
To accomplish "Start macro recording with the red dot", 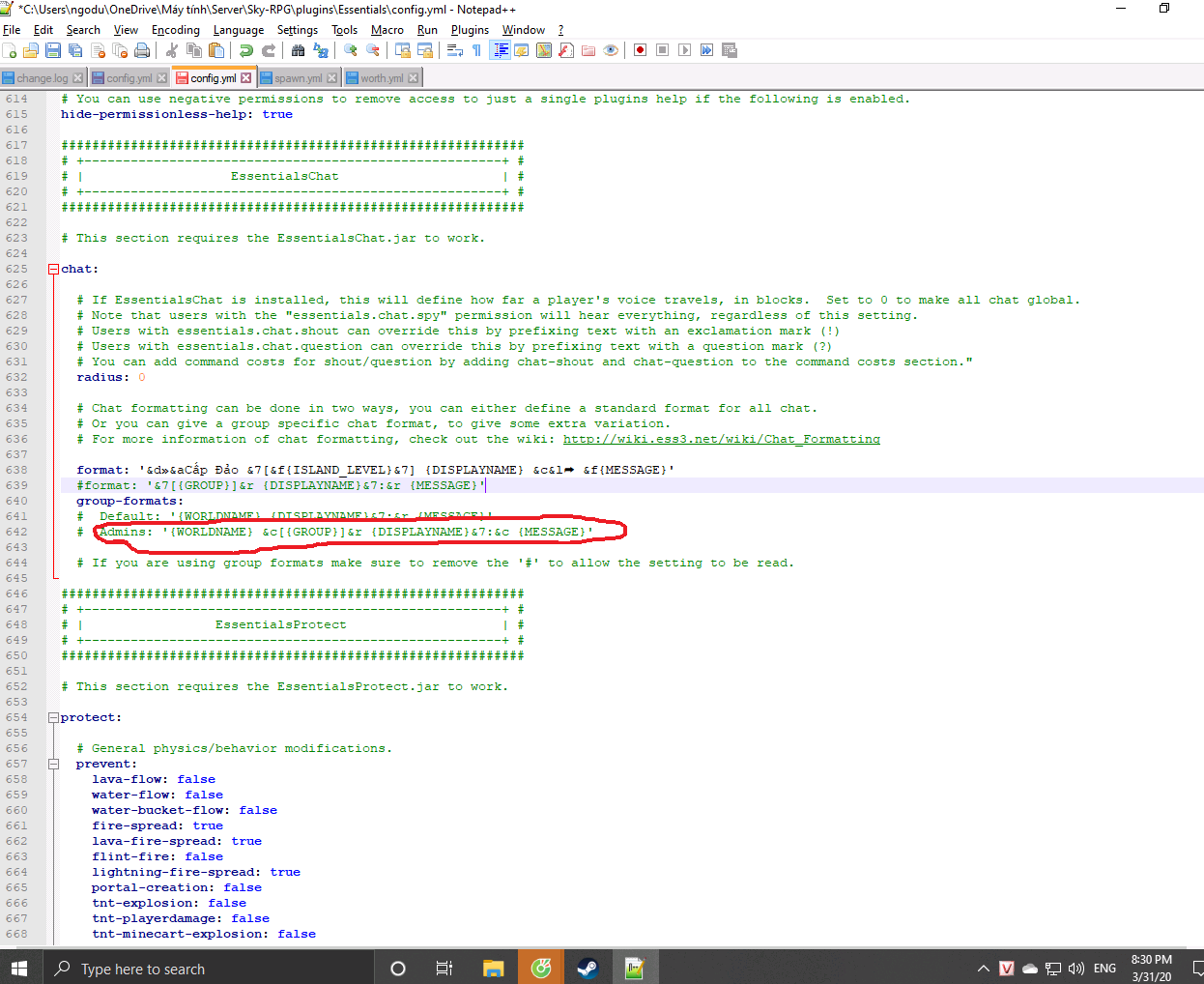I will (x=640, y=50).
